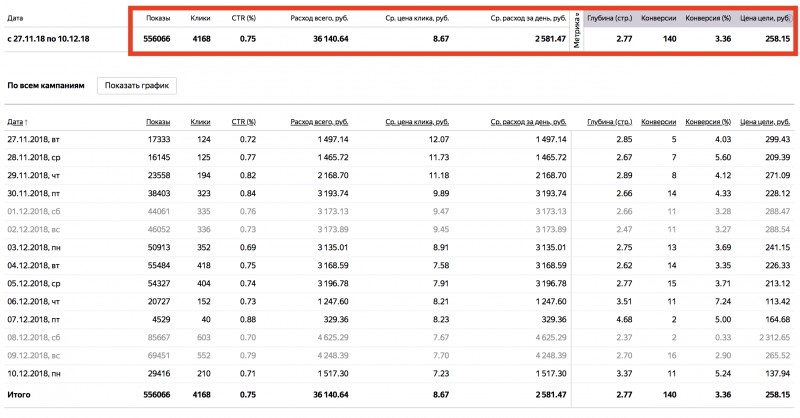800x418 pixels.
Task: Click the Итого totals row label
Action: click(x=20, y=397)
